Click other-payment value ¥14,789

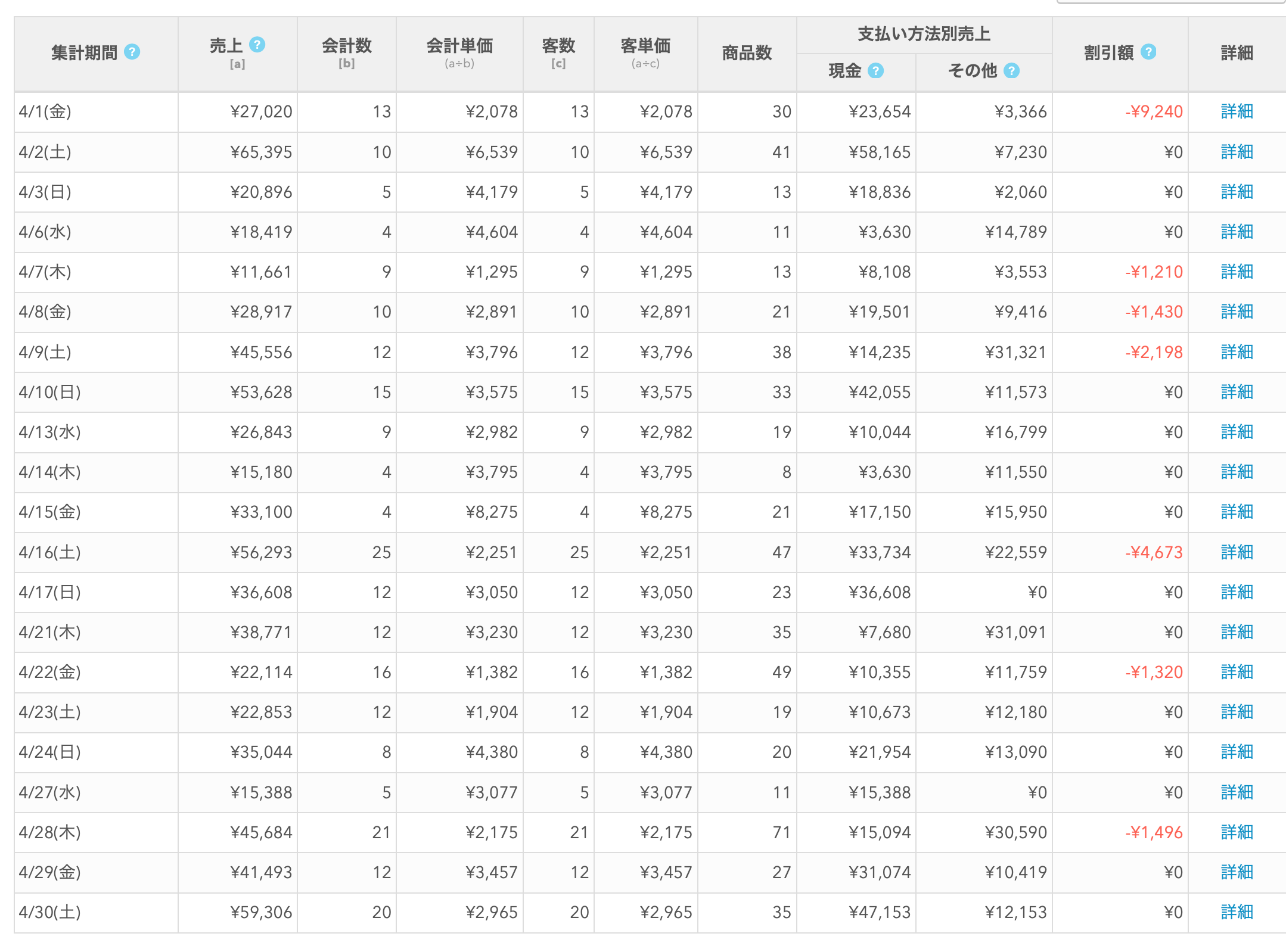(1015, 232)
